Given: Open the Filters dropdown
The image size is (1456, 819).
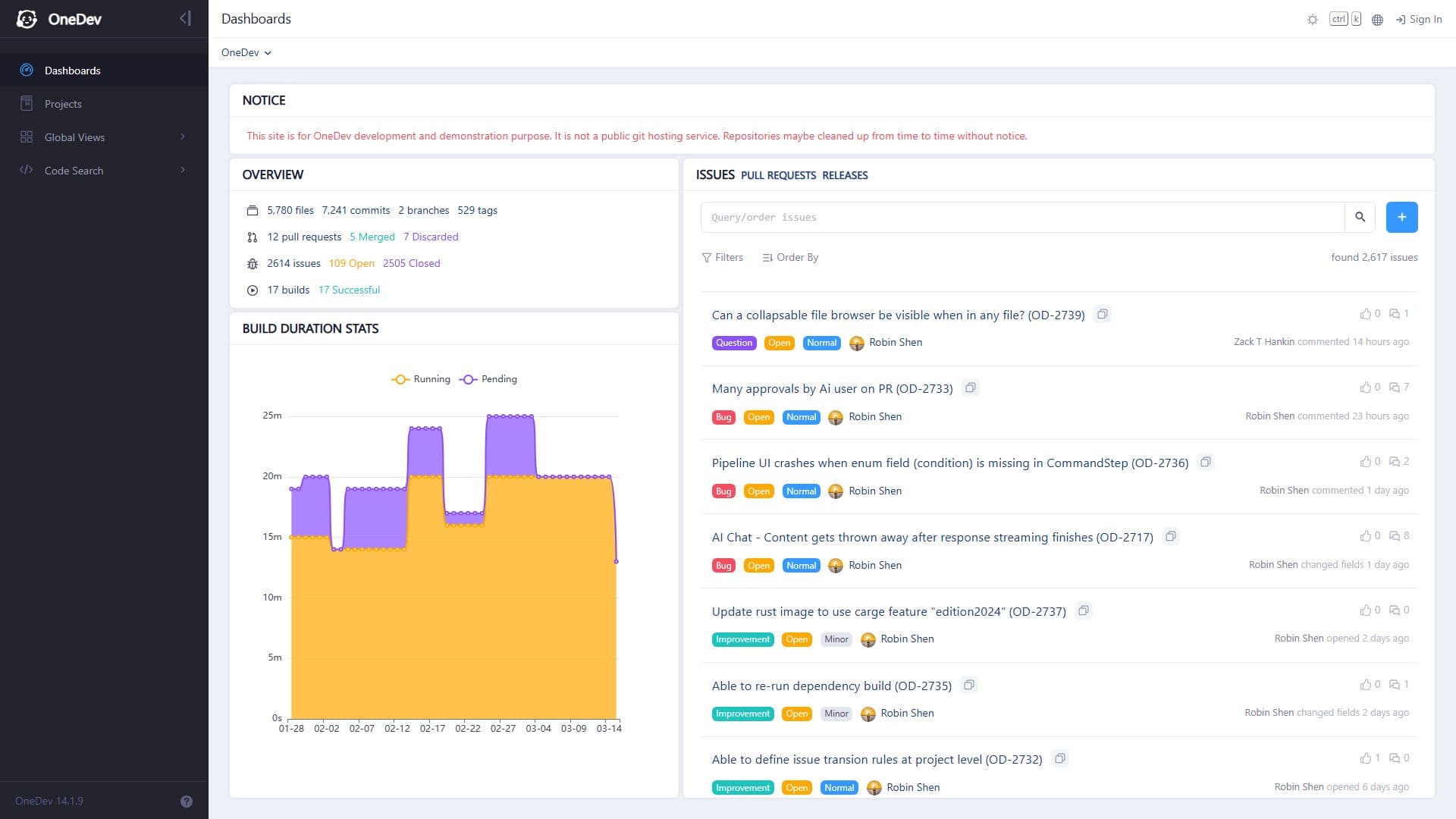Looking at the screenshot, I should coord(723,257).
